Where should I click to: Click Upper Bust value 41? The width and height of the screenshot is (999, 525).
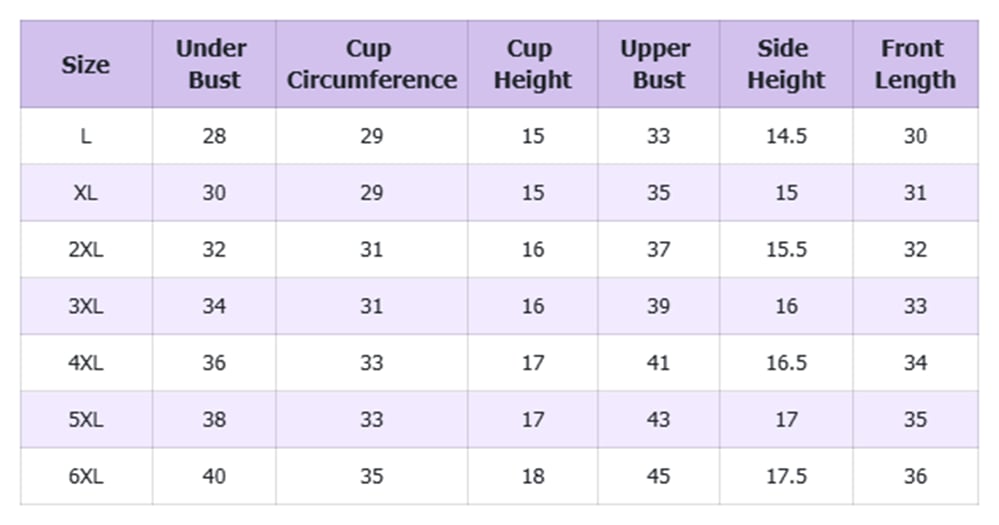659,363
